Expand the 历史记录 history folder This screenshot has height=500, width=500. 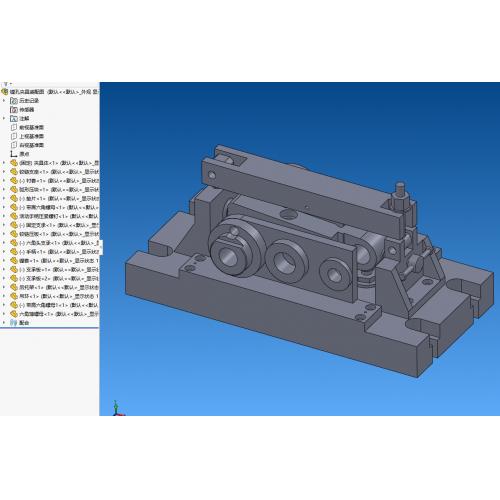click(4, 101)
